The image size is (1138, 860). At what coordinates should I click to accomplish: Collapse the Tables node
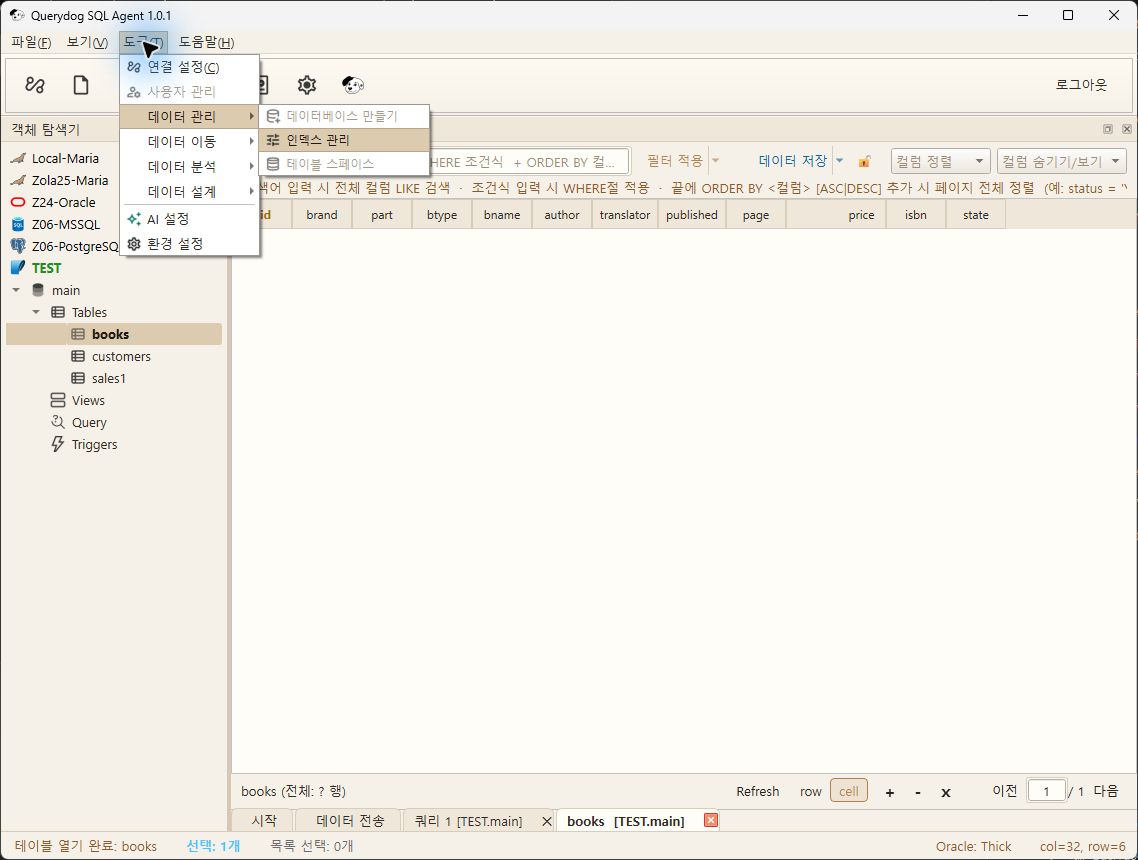(36, 312)
